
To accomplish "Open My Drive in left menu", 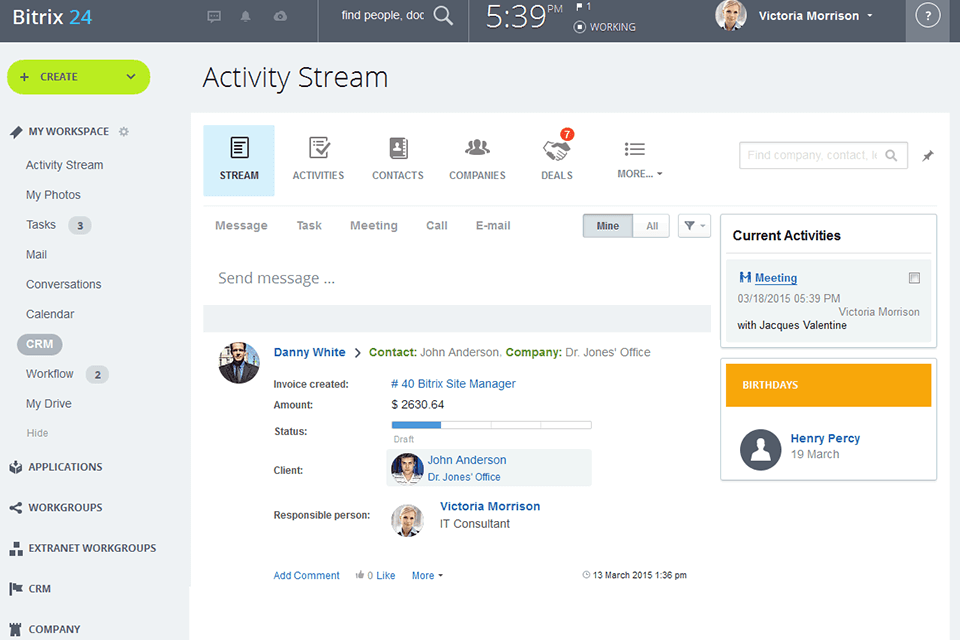I will pos(48,404).
